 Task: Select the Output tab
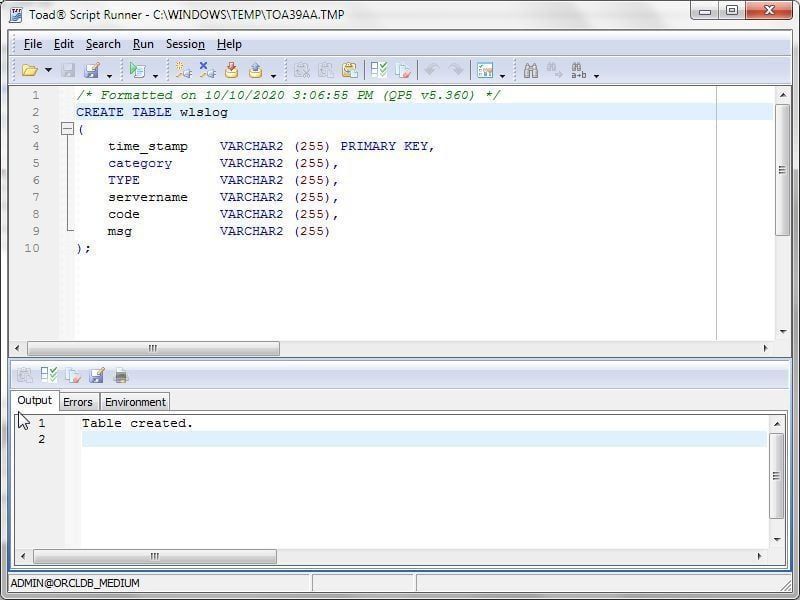coord(34,401)
